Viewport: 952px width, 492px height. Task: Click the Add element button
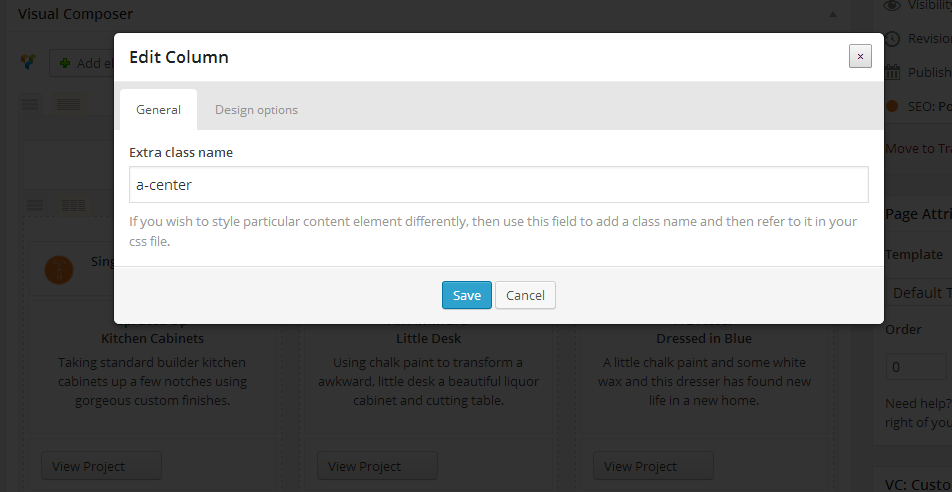pos(82,63)
